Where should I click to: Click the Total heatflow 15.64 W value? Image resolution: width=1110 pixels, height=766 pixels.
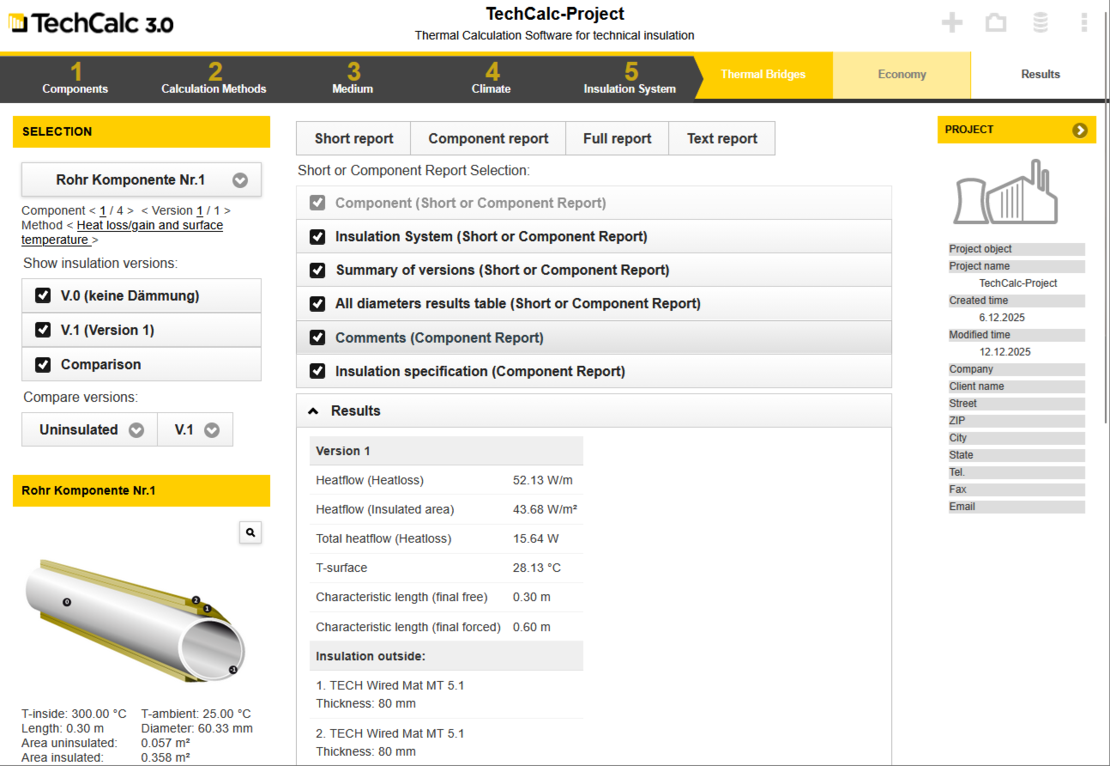pyautogui.click(x=536, y=539)
